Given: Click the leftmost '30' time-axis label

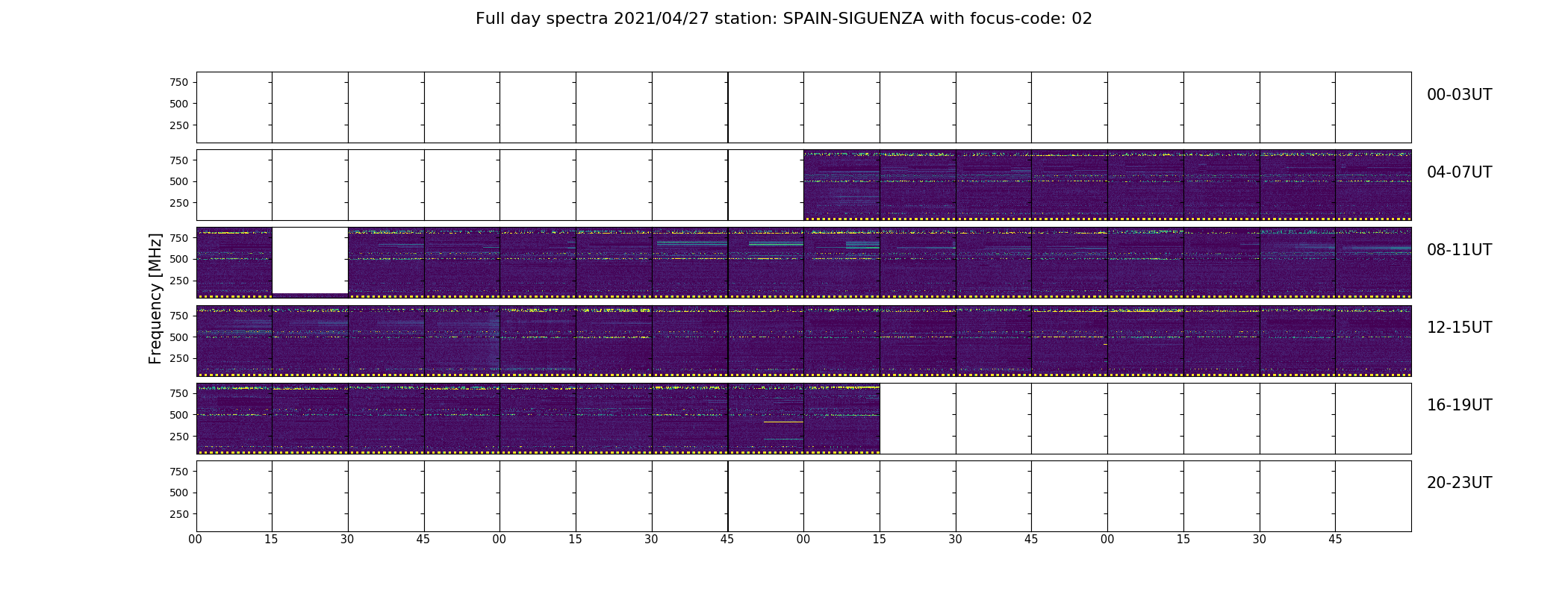Looking at the screenshot, I should pyautogui.click(x=347, y=540).
